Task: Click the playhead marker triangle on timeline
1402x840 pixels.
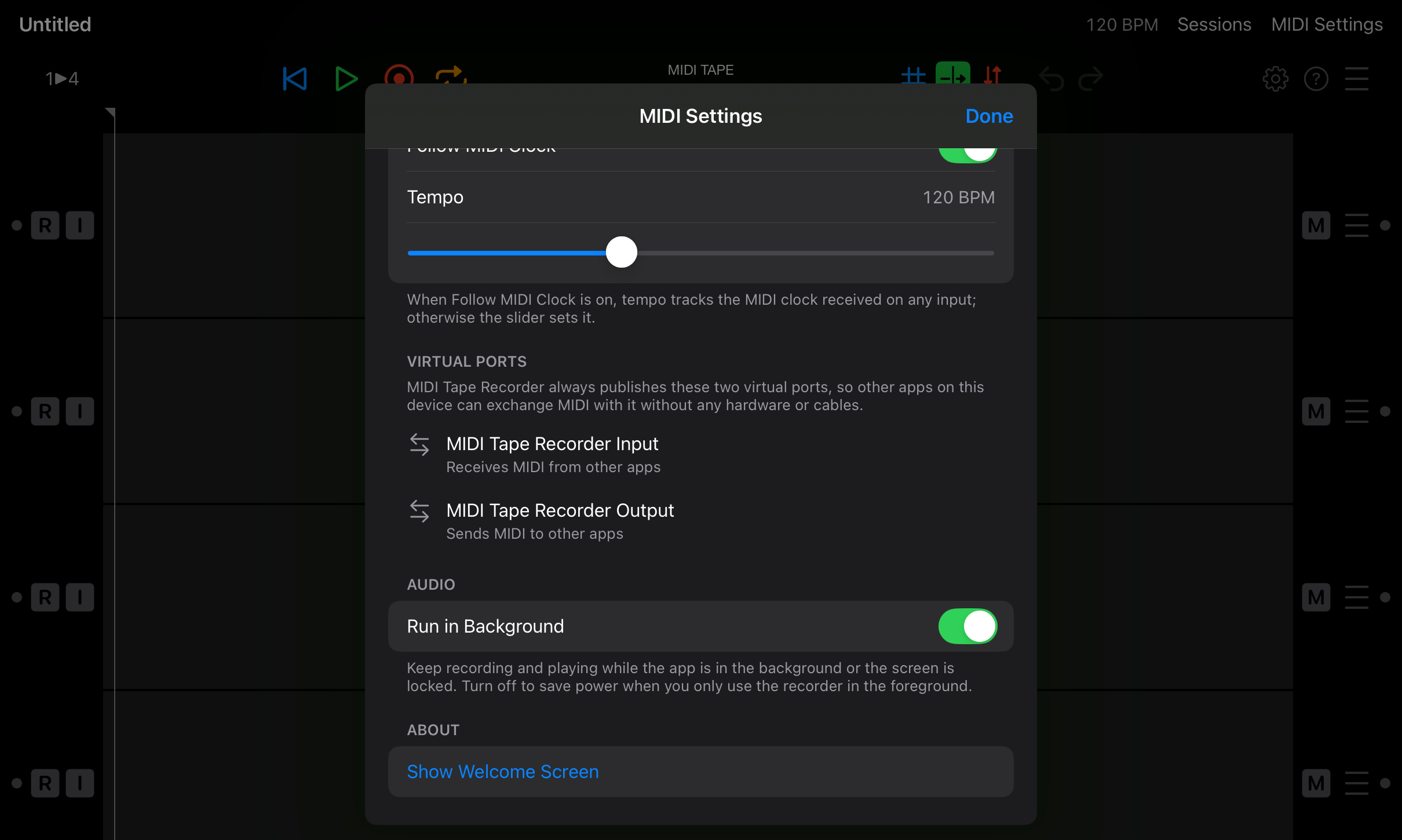Action: tap(110, 112)
